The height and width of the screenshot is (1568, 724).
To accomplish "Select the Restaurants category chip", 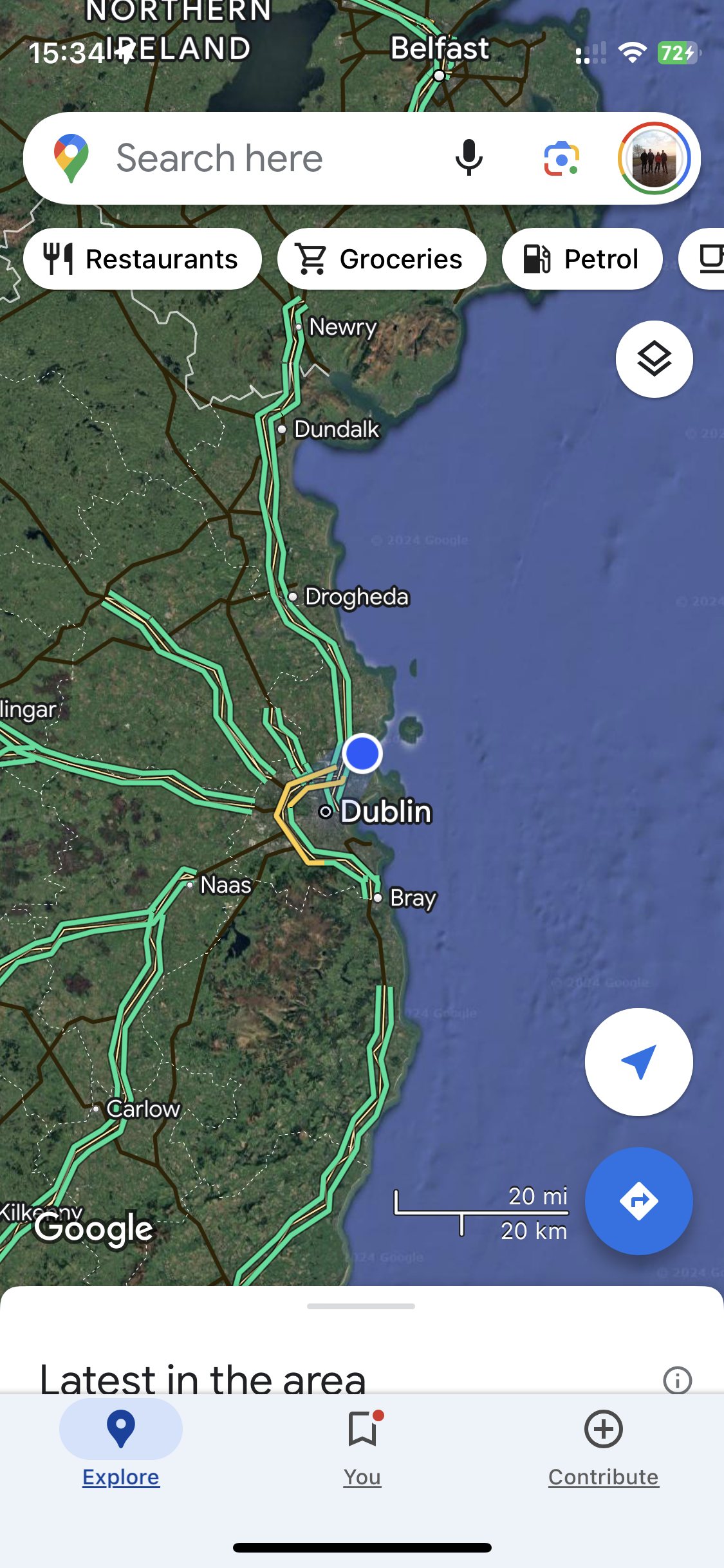I will (x=142, y=259).
